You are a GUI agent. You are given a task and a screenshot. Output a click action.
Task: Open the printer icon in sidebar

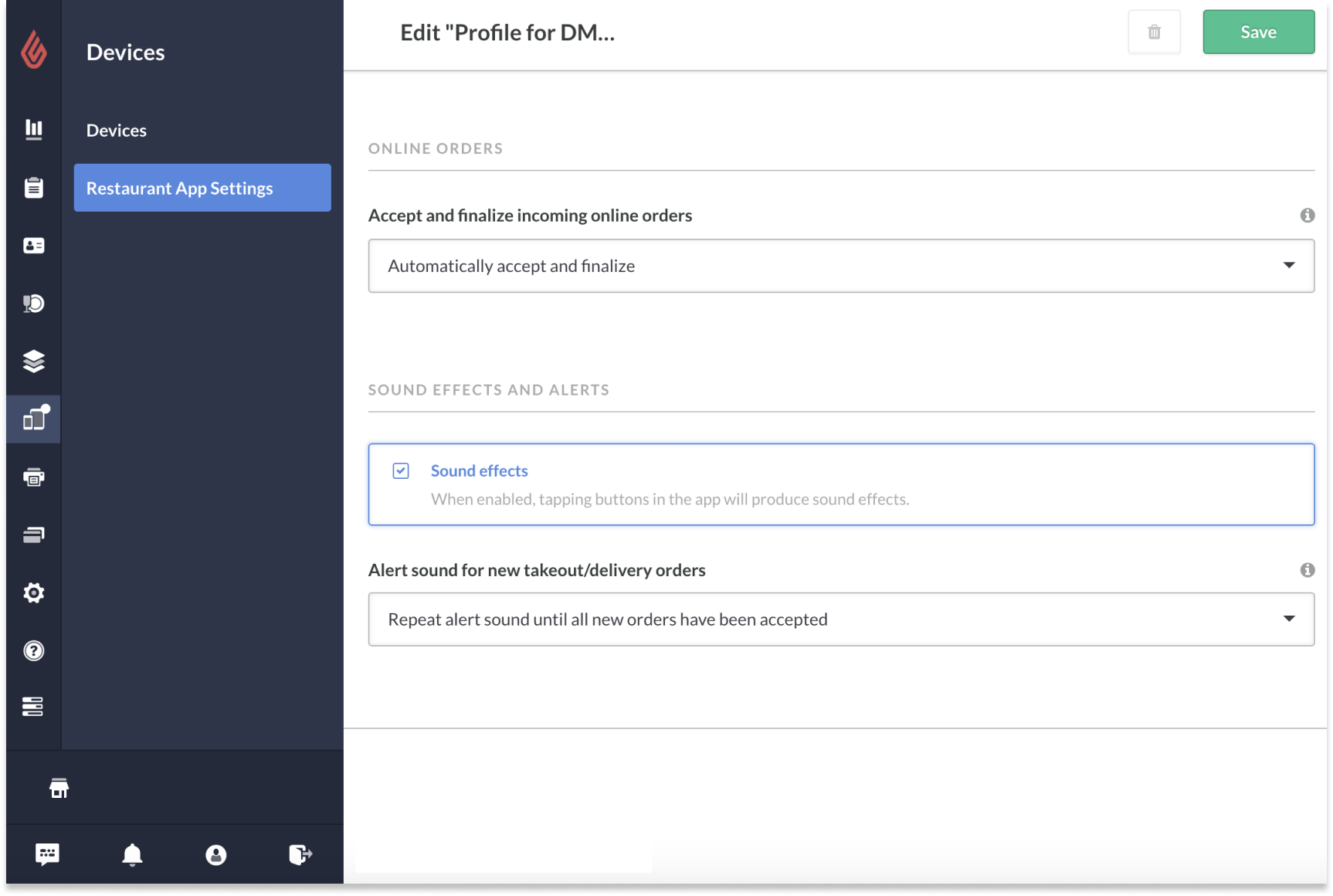point(33,477)
